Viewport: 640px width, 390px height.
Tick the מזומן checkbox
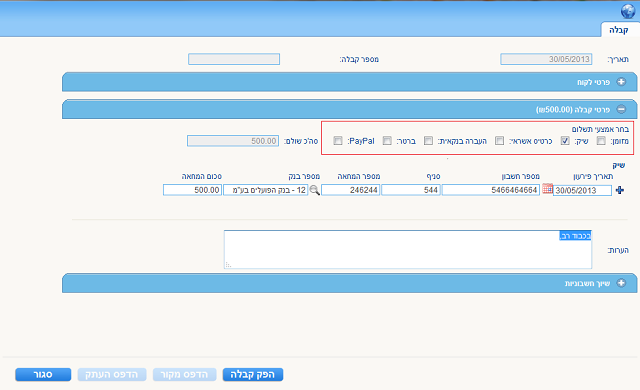click(601, 141)
